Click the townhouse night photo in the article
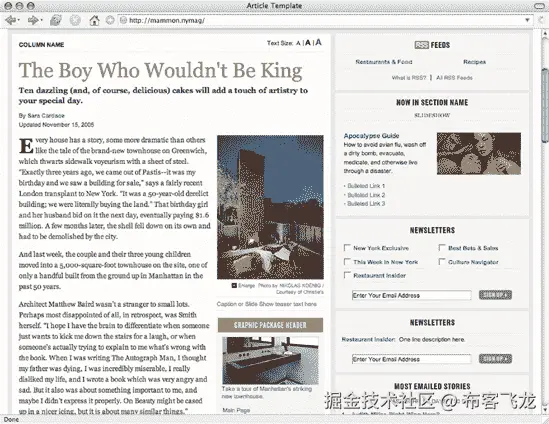 tap(270, 207)
